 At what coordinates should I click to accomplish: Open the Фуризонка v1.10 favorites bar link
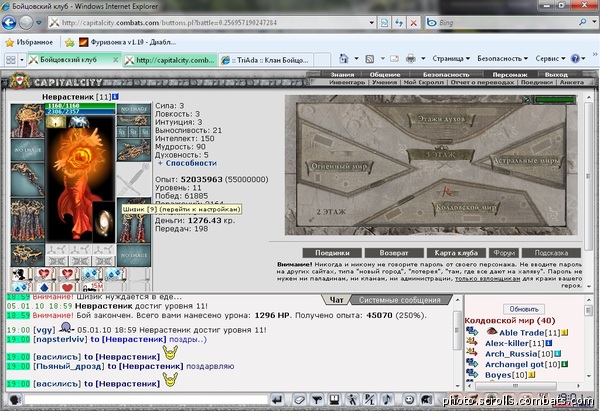[x=127, y=42]
